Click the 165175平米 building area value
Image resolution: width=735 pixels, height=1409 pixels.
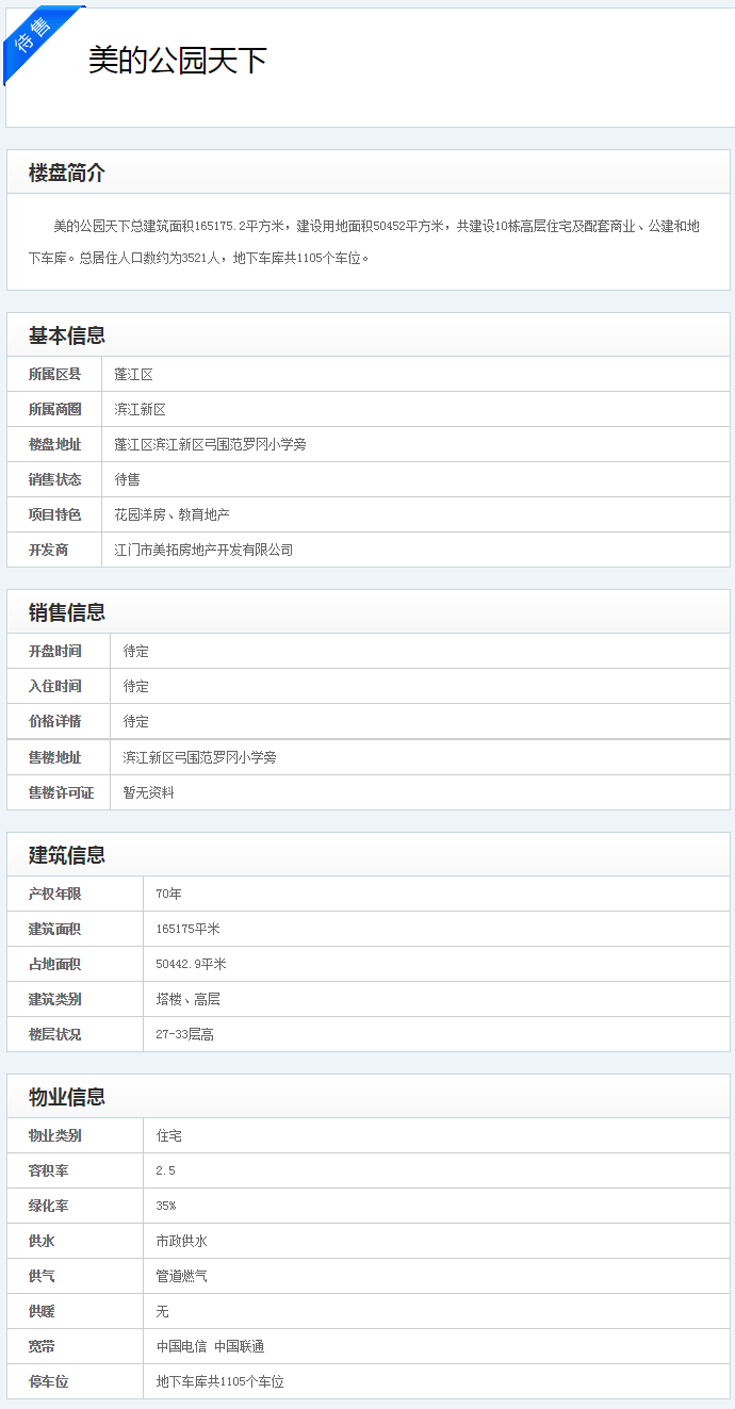coord(188,929)
